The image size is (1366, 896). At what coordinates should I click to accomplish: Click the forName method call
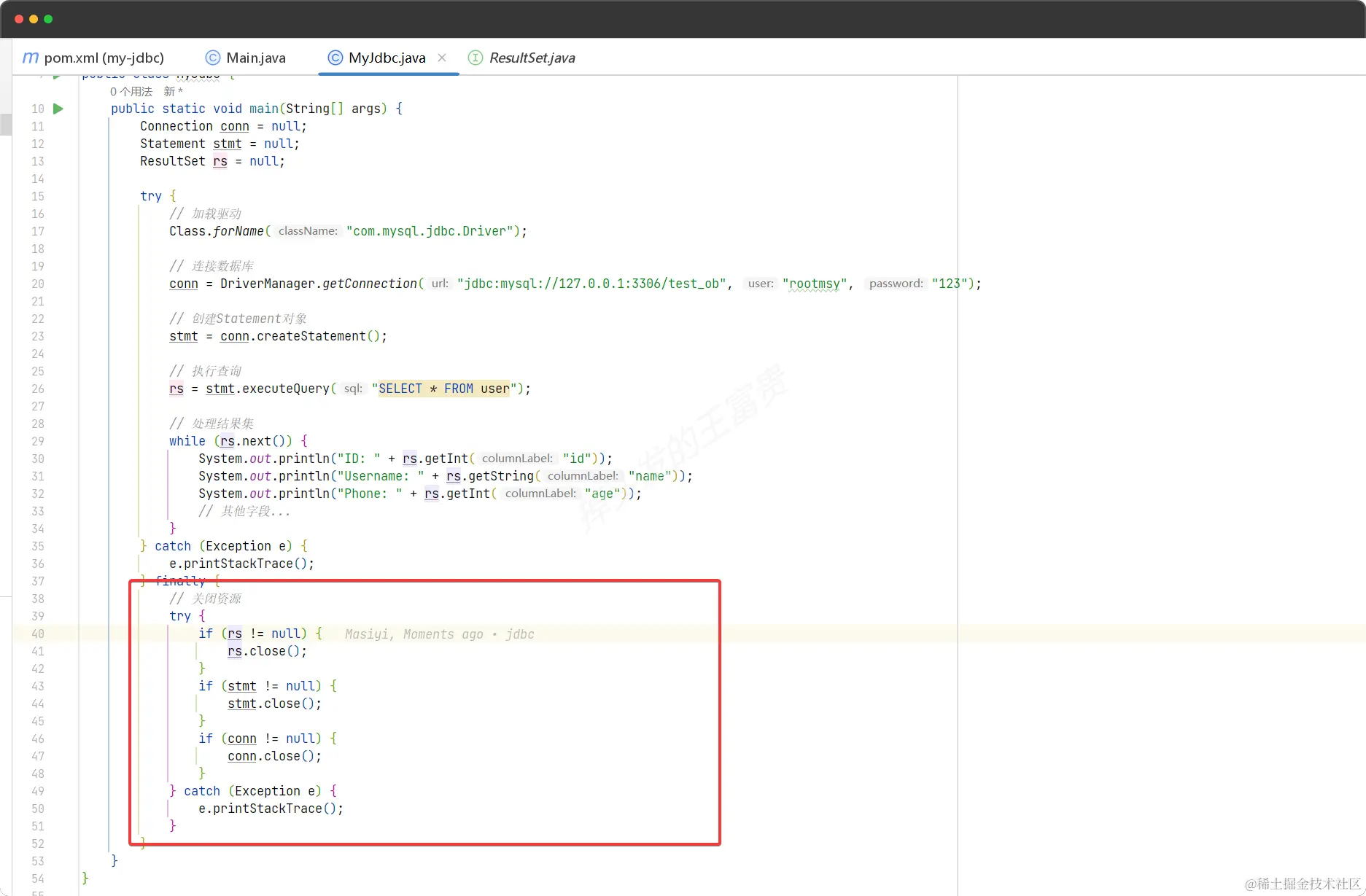[x=238, y=231]
